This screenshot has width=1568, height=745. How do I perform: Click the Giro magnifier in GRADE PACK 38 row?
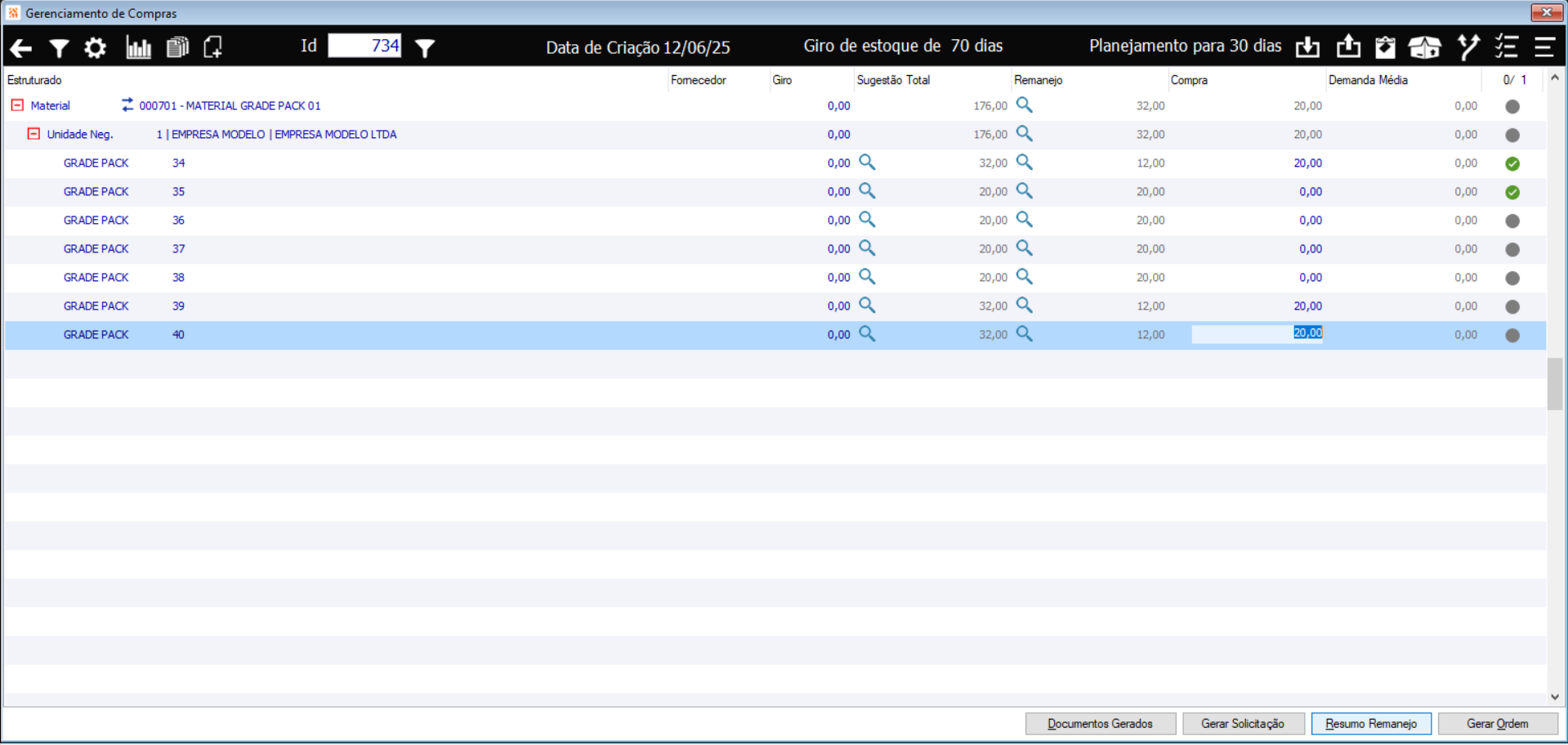[867, 276]
